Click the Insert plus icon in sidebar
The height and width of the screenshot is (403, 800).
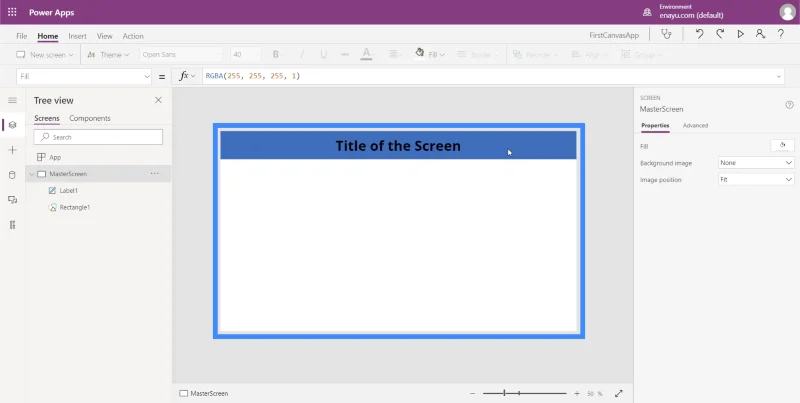click(13, 150)
